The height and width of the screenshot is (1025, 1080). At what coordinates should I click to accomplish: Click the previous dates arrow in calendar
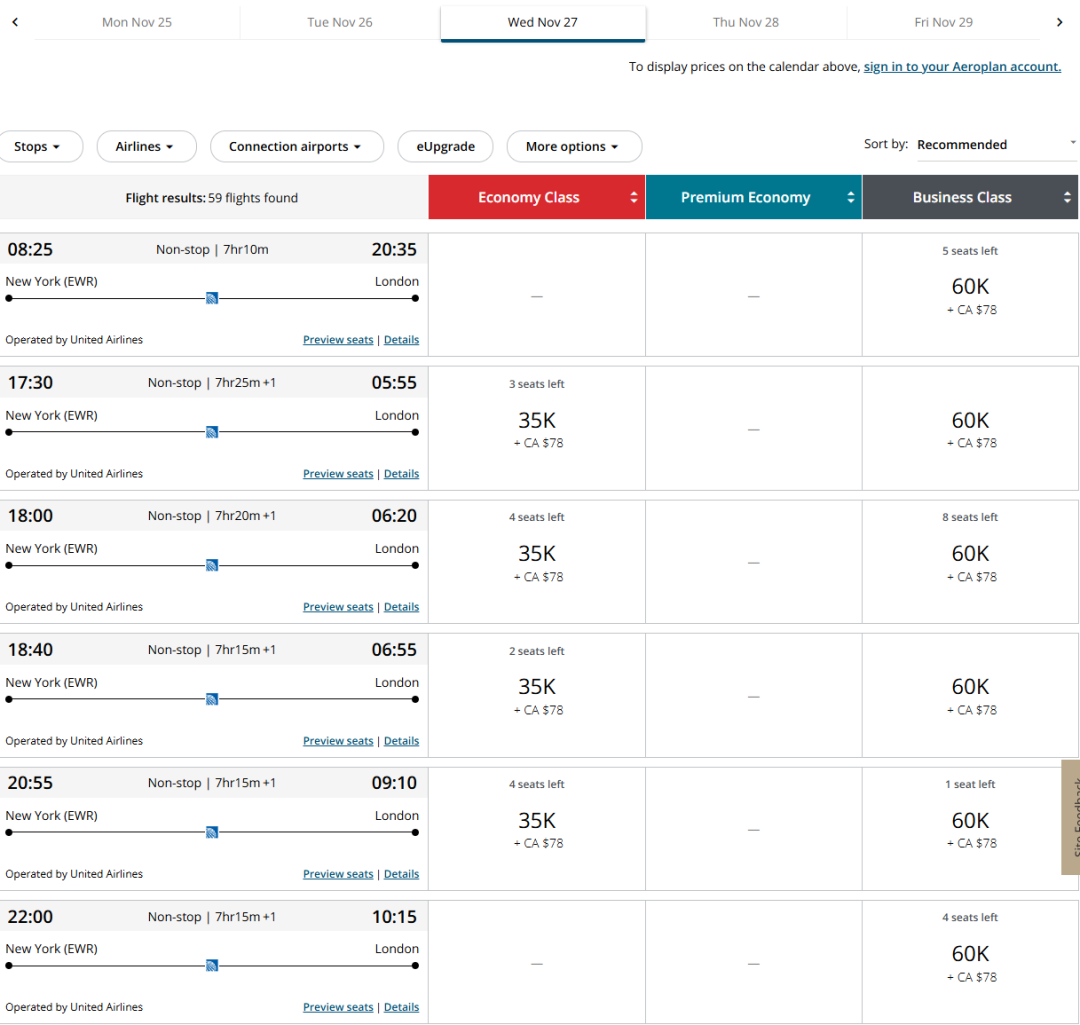(x=15, y=22)
